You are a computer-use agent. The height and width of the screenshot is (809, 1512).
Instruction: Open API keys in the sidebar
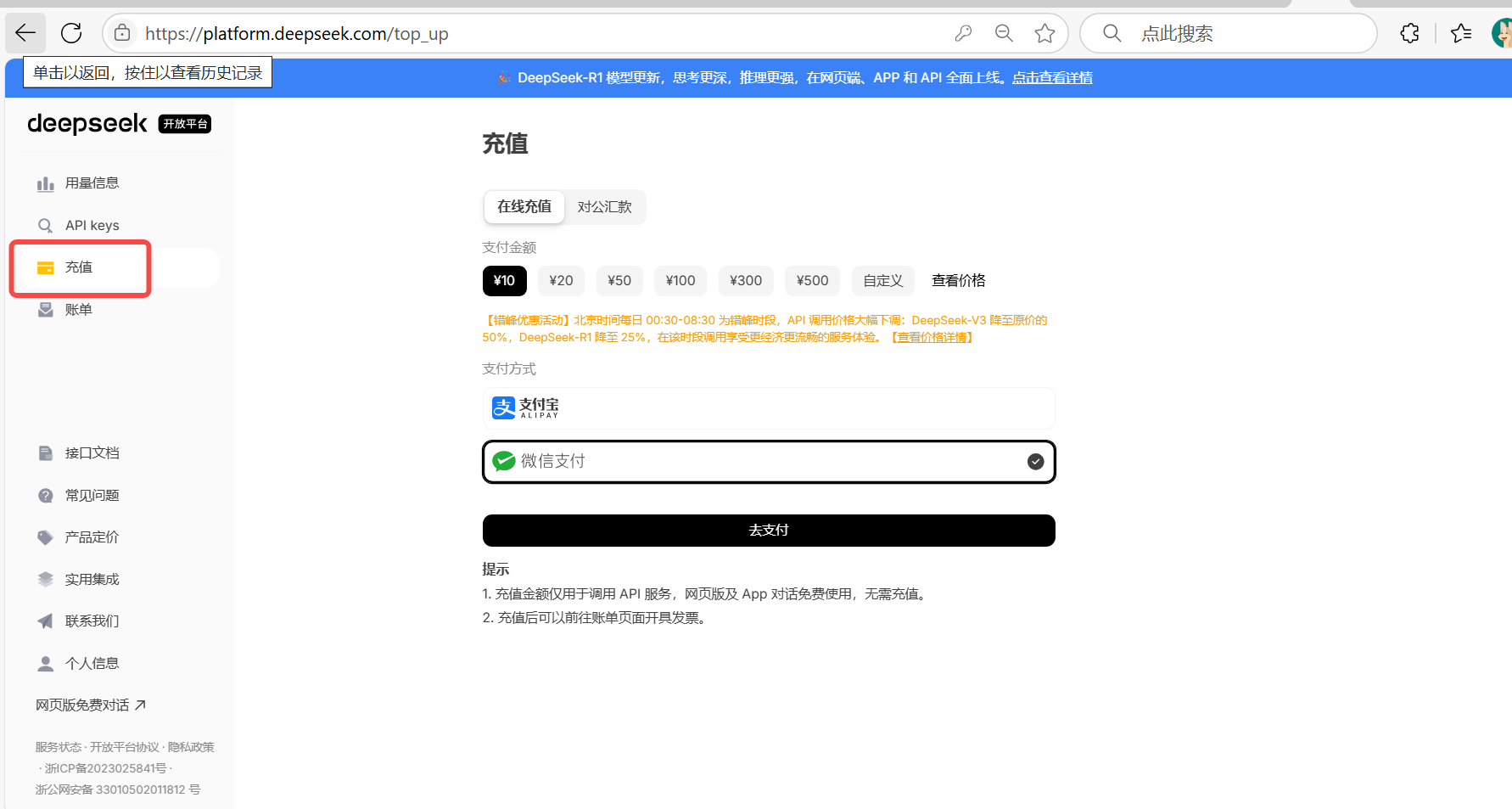[92, 226]
